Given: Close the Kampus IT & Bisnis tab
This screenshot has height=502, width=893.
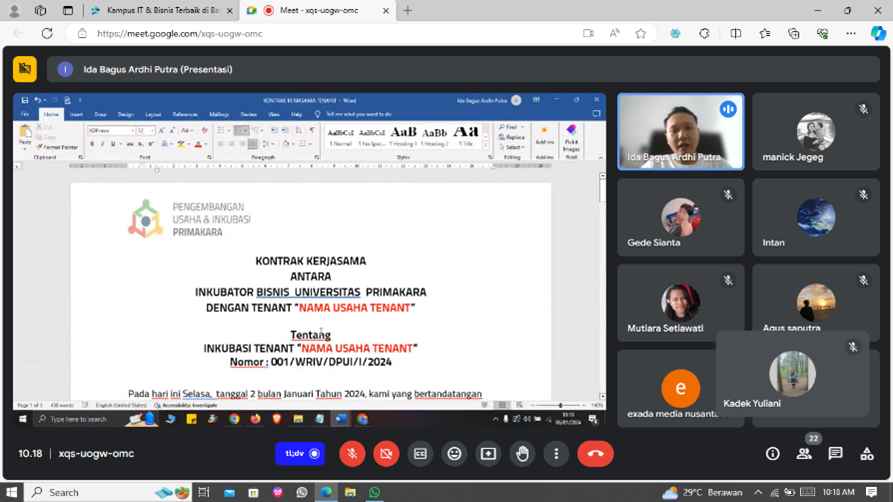Looking at the screenshot, I should (x=230, y=10).
